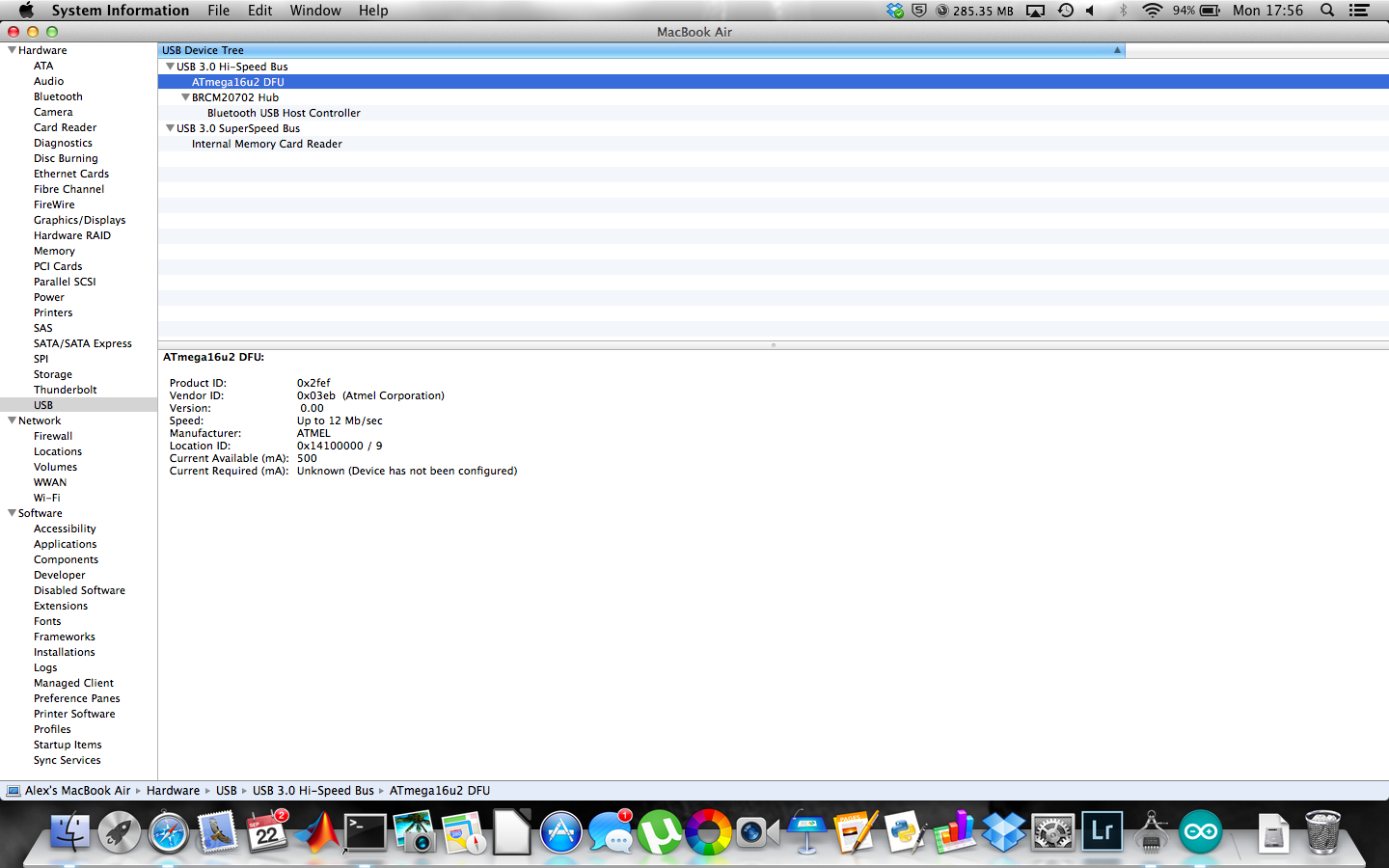Collapse the Network section triangle

(12, 420)
